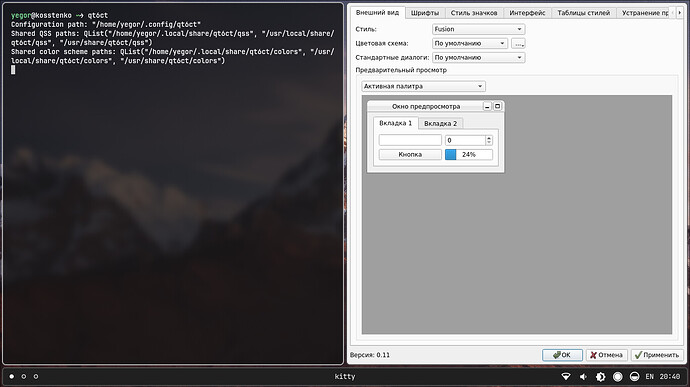Click the filled circle tray icon

[x=617, y=376]
